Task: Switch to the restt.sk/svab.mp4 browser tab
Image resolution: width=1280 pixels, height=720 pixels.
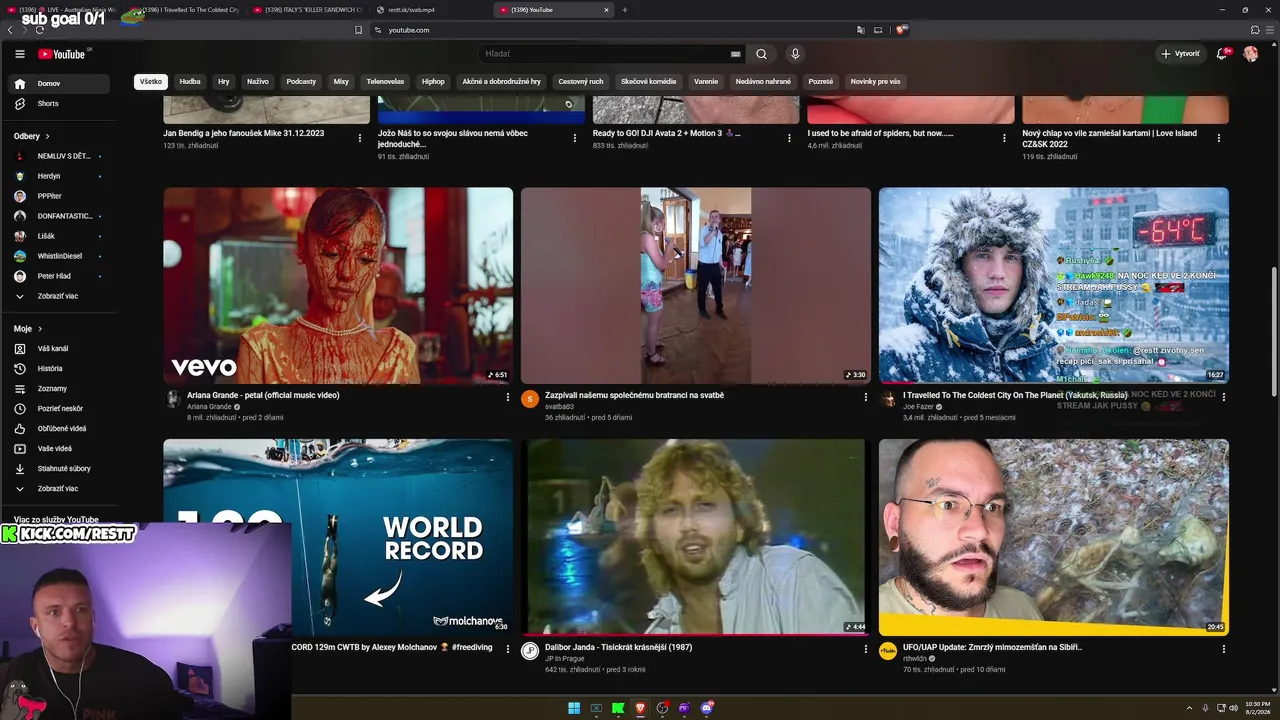Action: pos(430,10)
